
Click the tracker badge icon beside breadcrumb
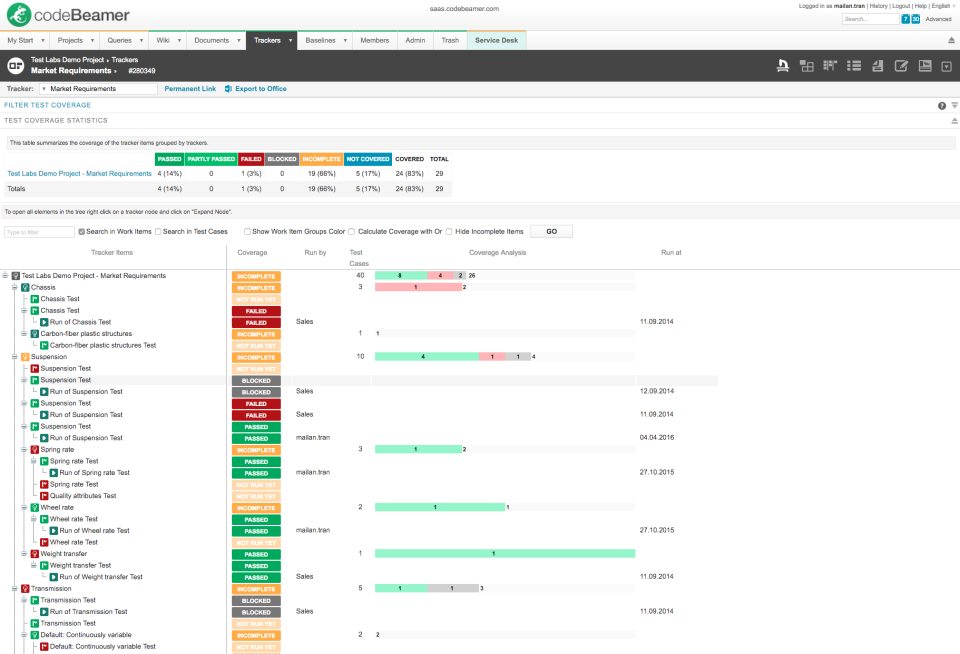15,66
